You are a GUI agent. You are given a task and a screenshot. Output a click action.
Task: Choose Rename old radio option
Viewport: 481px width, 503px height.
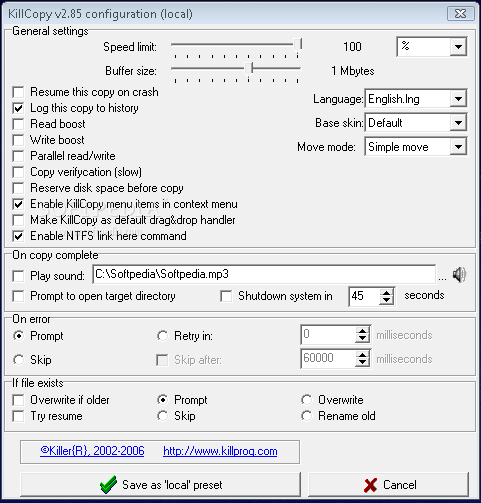click(307, 416)
